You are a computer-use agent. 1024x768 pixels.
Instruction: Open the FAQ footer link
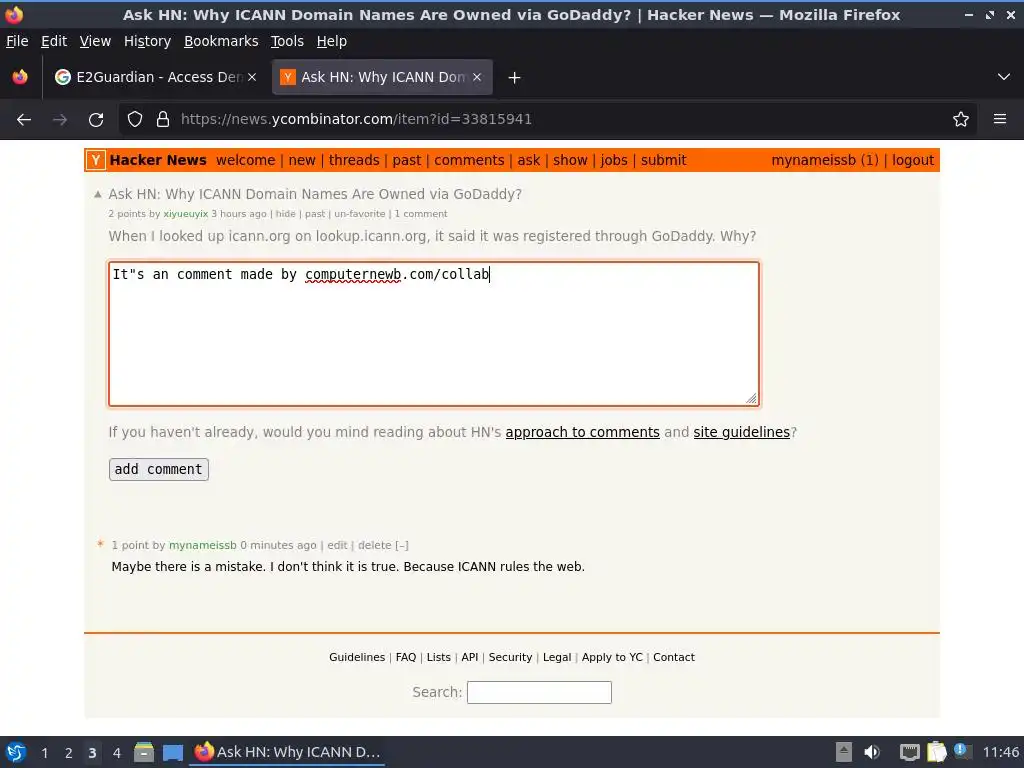(406, 658)
